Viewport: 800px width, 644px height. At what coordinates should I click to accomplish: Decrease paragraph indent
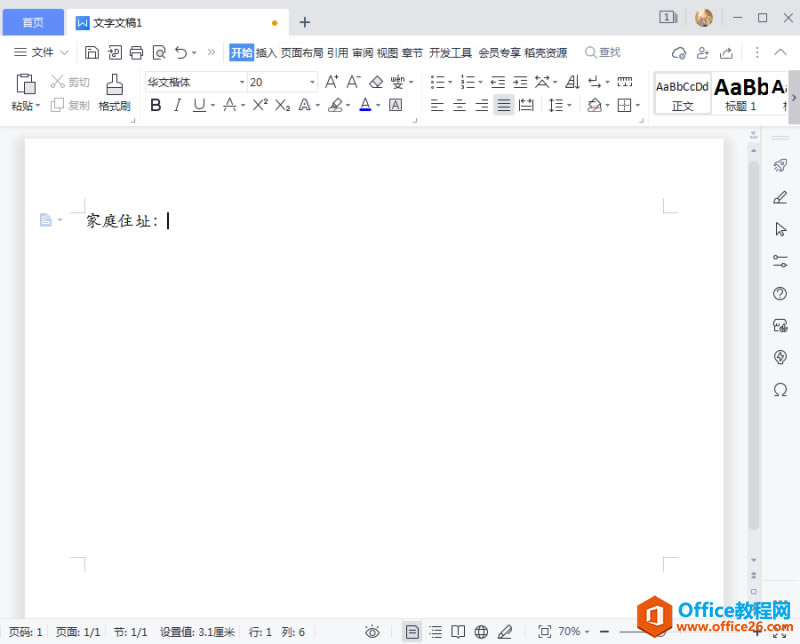[497, 82]
